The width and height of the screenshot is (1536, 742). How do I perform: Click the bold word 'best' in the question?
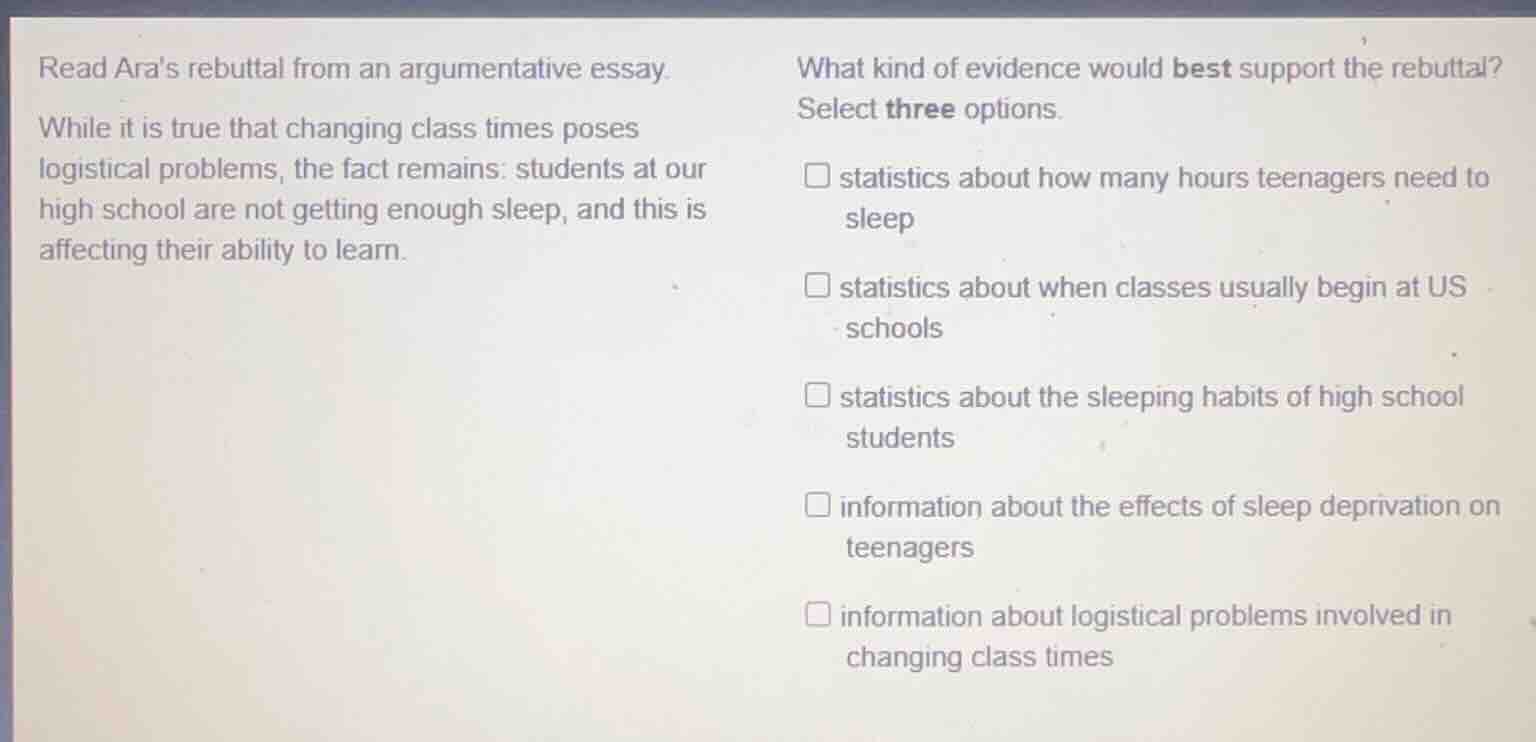coord(1201,69)
